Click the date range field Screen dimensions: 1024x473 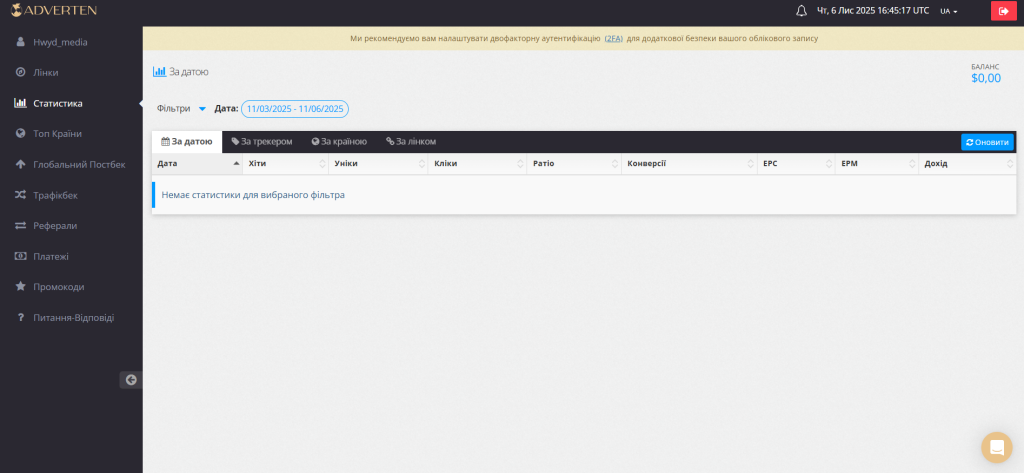pyautogui.click(x=295, y=108)
